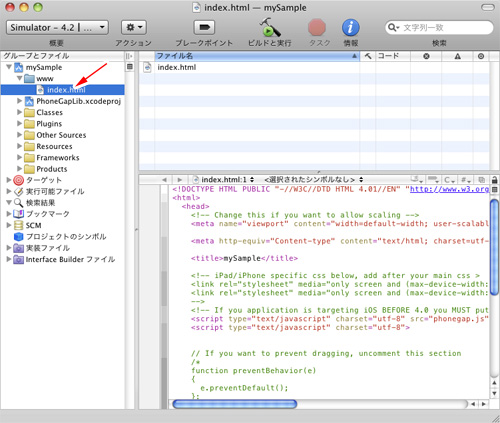Screen dimensions: 500x423
Task: Expand the Interface Builder ファイル group
Action: coord(9,259)
